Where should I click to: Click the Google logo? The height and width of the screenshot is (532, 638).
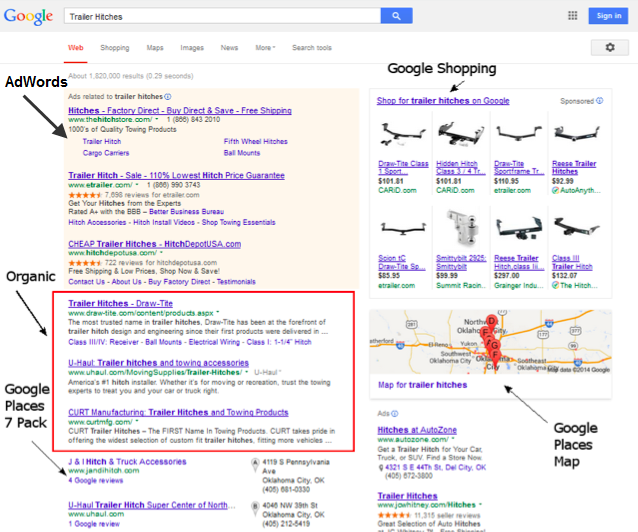pyautogui.click(x=28, y=17)
